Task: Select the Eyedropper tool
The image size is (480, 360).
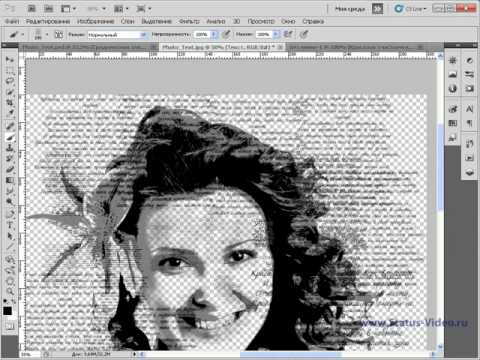Action: (10, 113)
